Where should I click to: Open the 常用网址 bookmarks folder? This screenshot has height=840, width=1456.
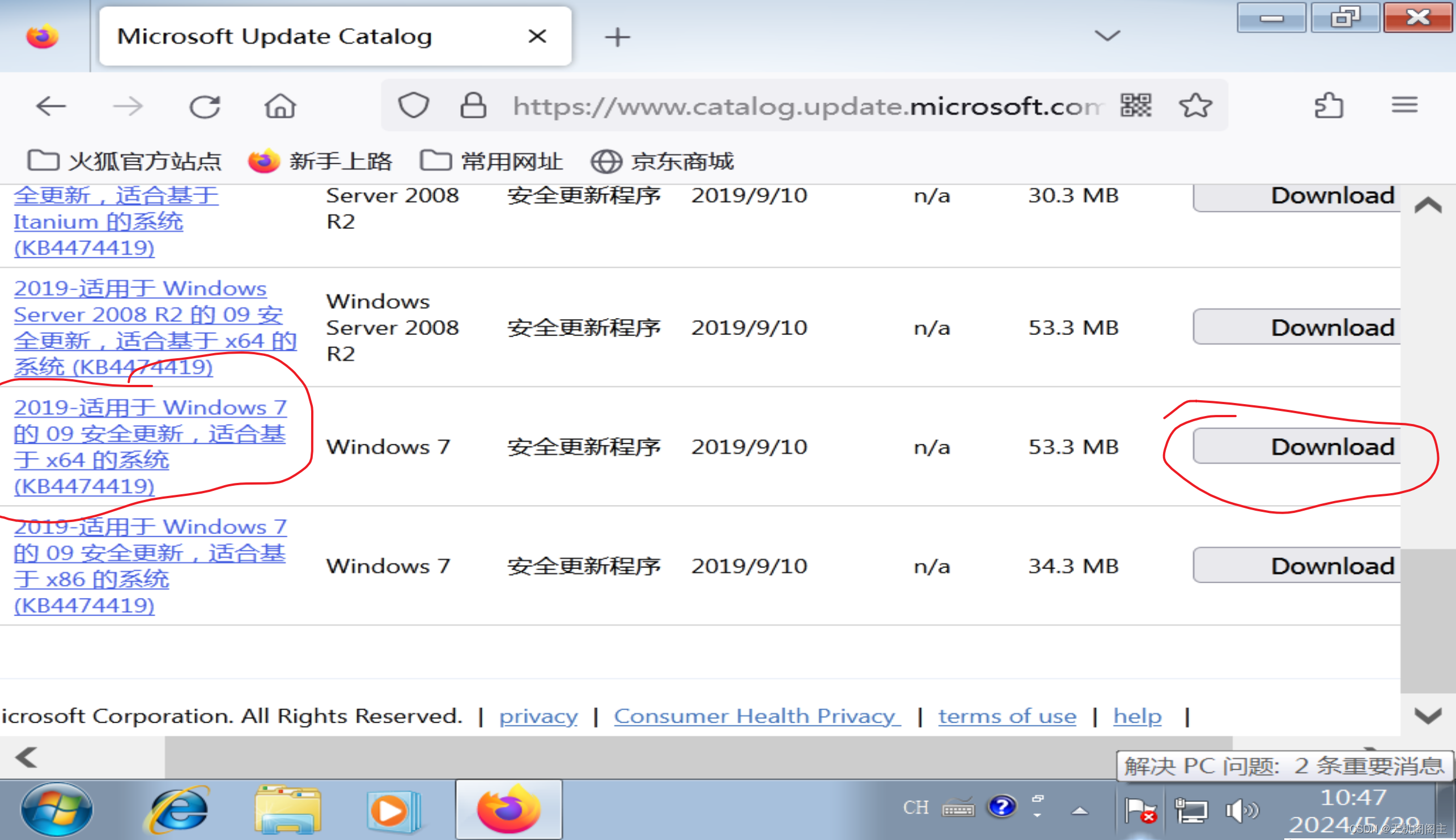tap(491, 161)
